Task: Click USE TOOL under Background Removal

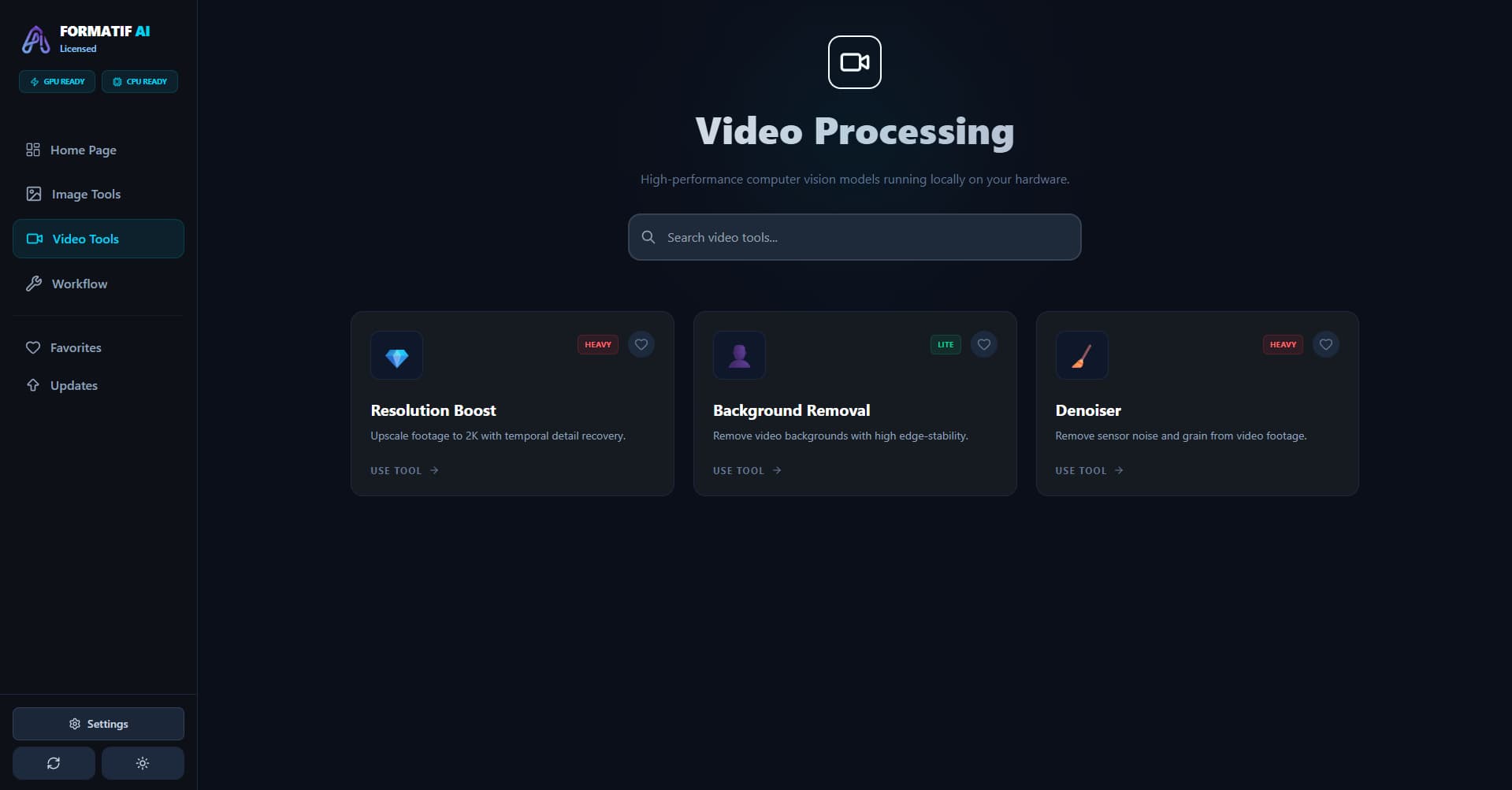Action: 747,470
